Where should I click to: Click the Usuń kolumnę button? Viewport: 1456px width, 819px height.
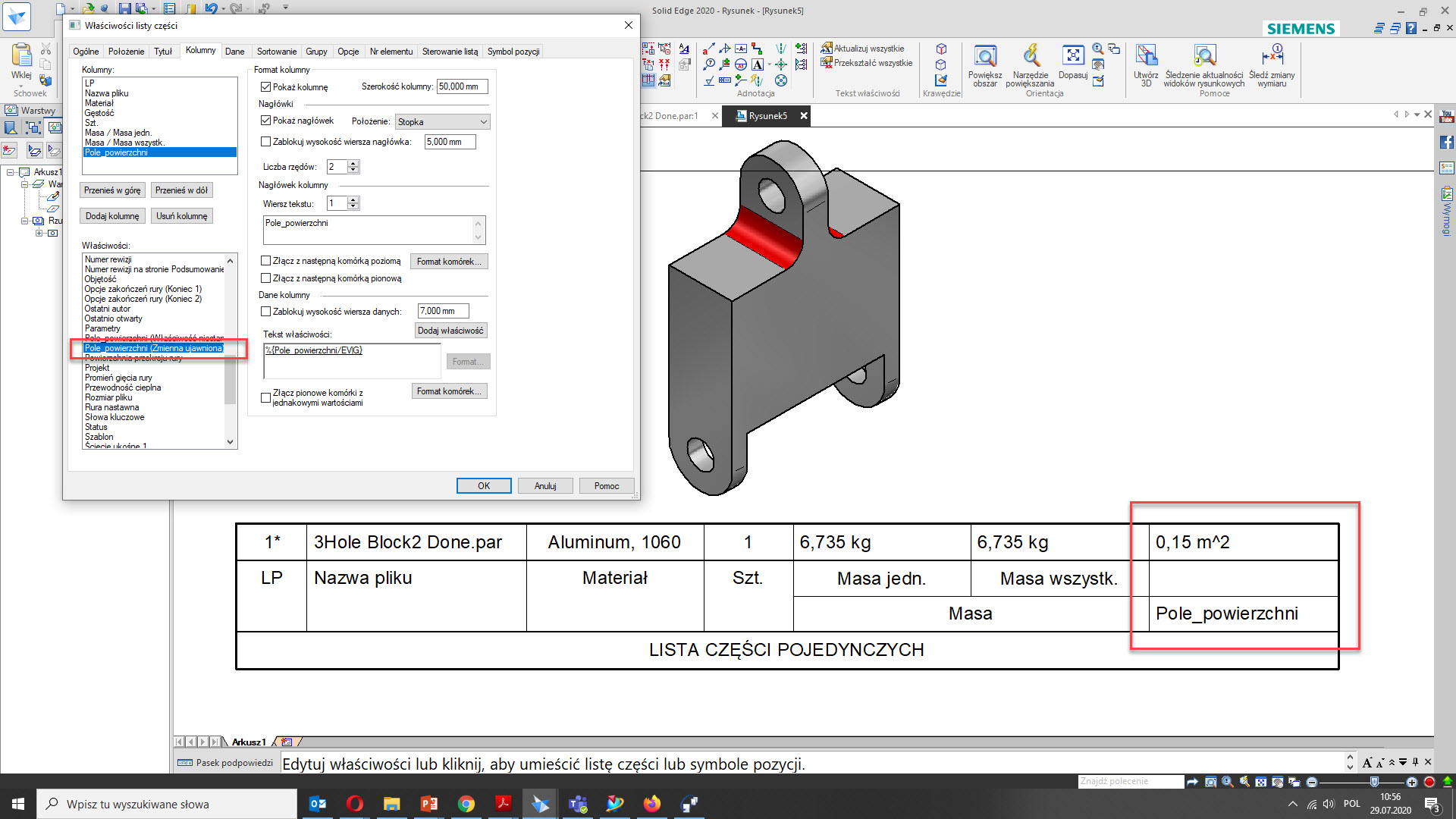[x=181, y=216]
